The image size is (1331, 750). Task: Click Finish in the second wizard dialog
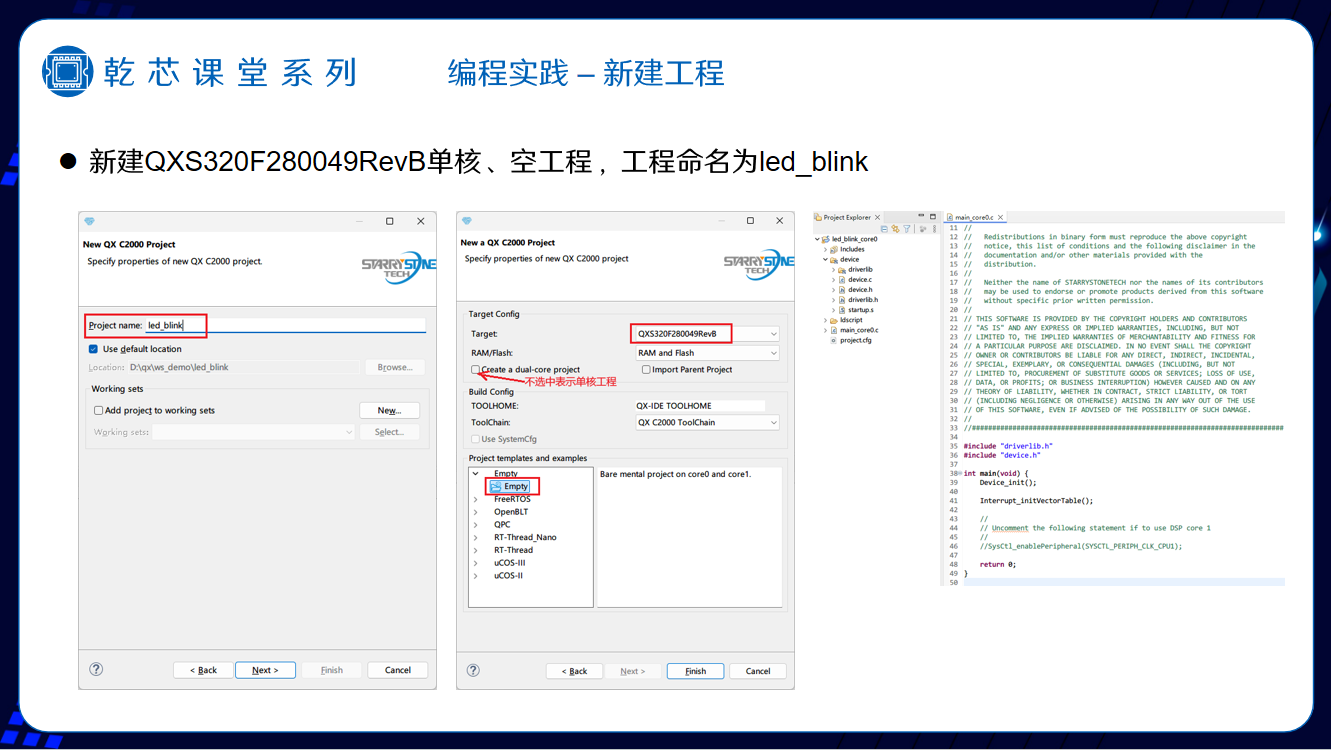(696, 671)
